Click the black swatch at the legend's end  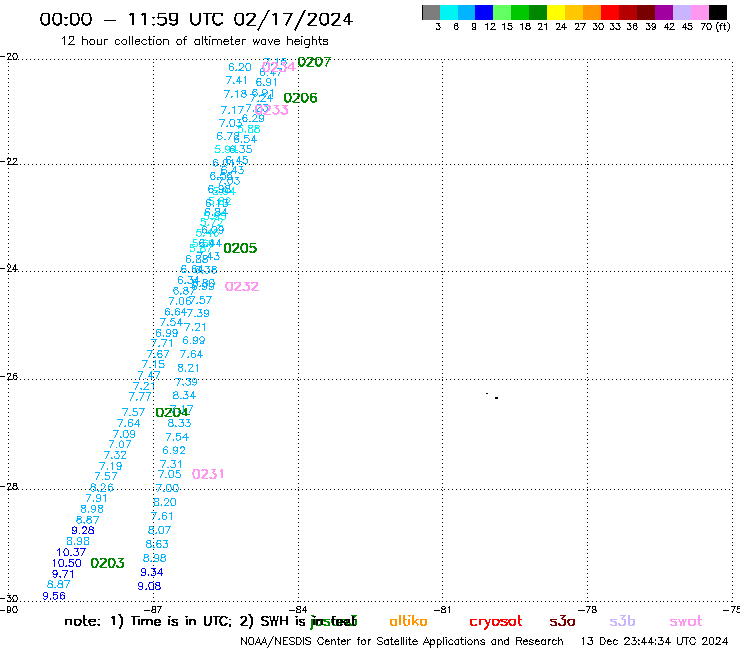tap(718, 12)
